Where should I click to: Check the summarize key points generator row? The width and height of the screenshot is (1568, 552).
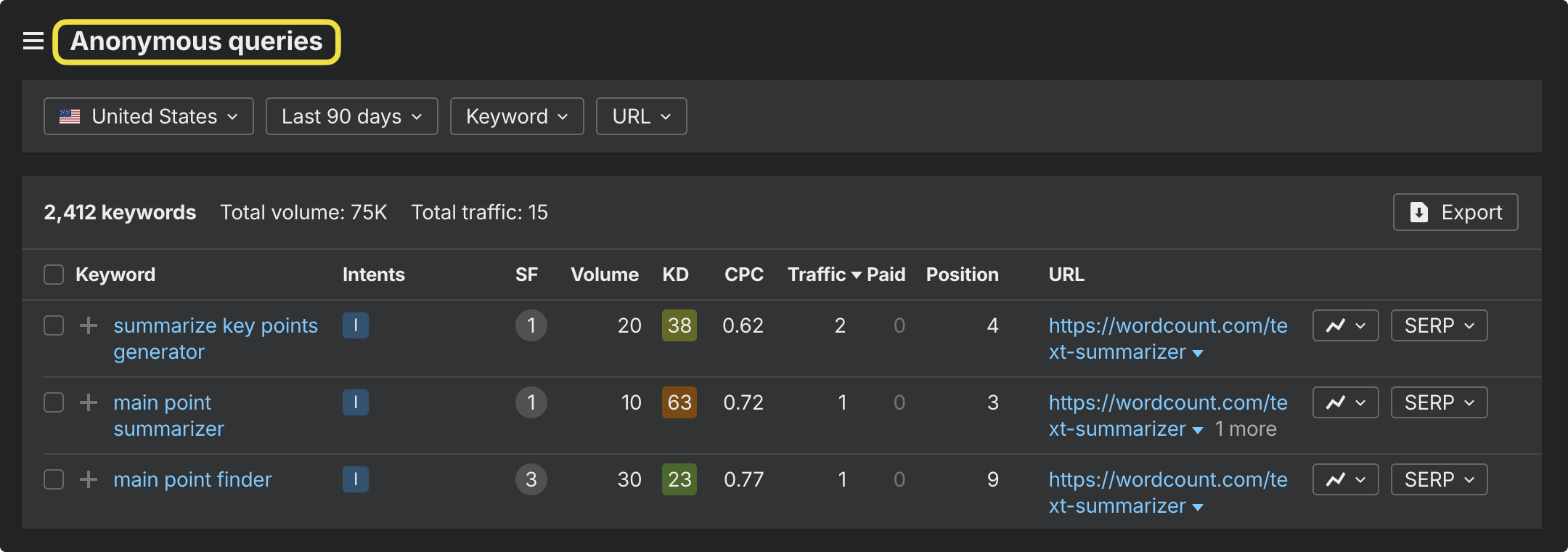(x=54, y=325)
